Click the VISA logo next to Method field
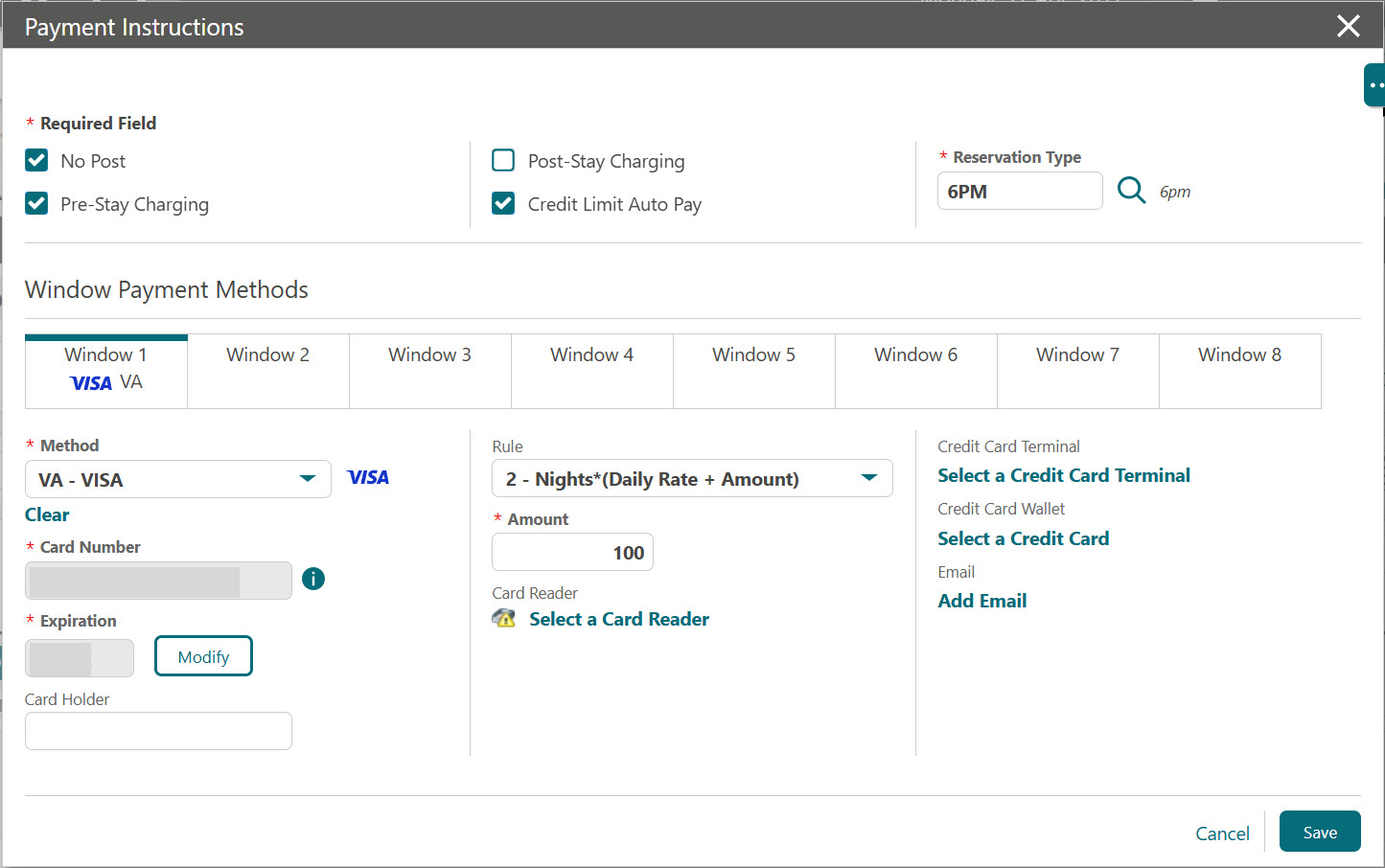The width and height of the screenshot is (1385, 868). pyautogui.click(x=368, y=476)
